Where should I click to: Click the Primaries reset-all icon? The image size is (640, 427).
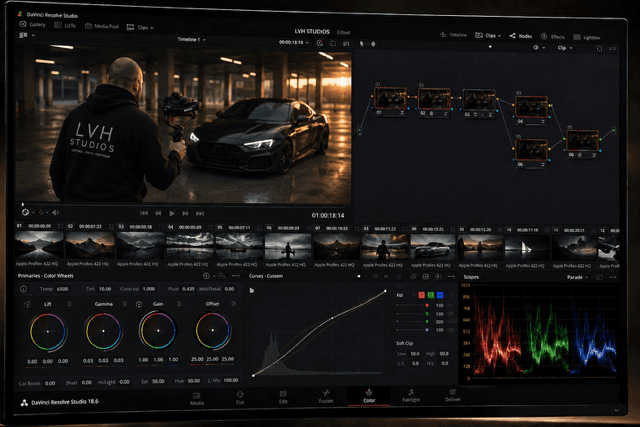coord(222,276)
